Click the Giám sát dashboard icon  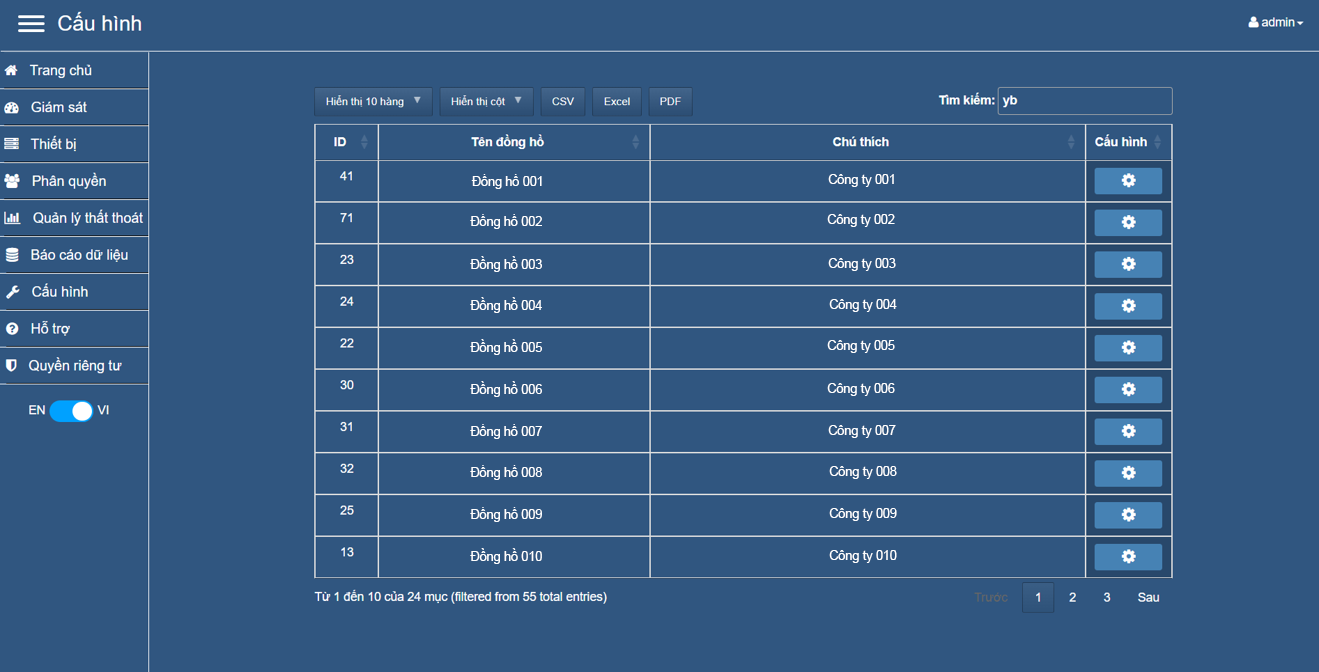click(12, 108)
